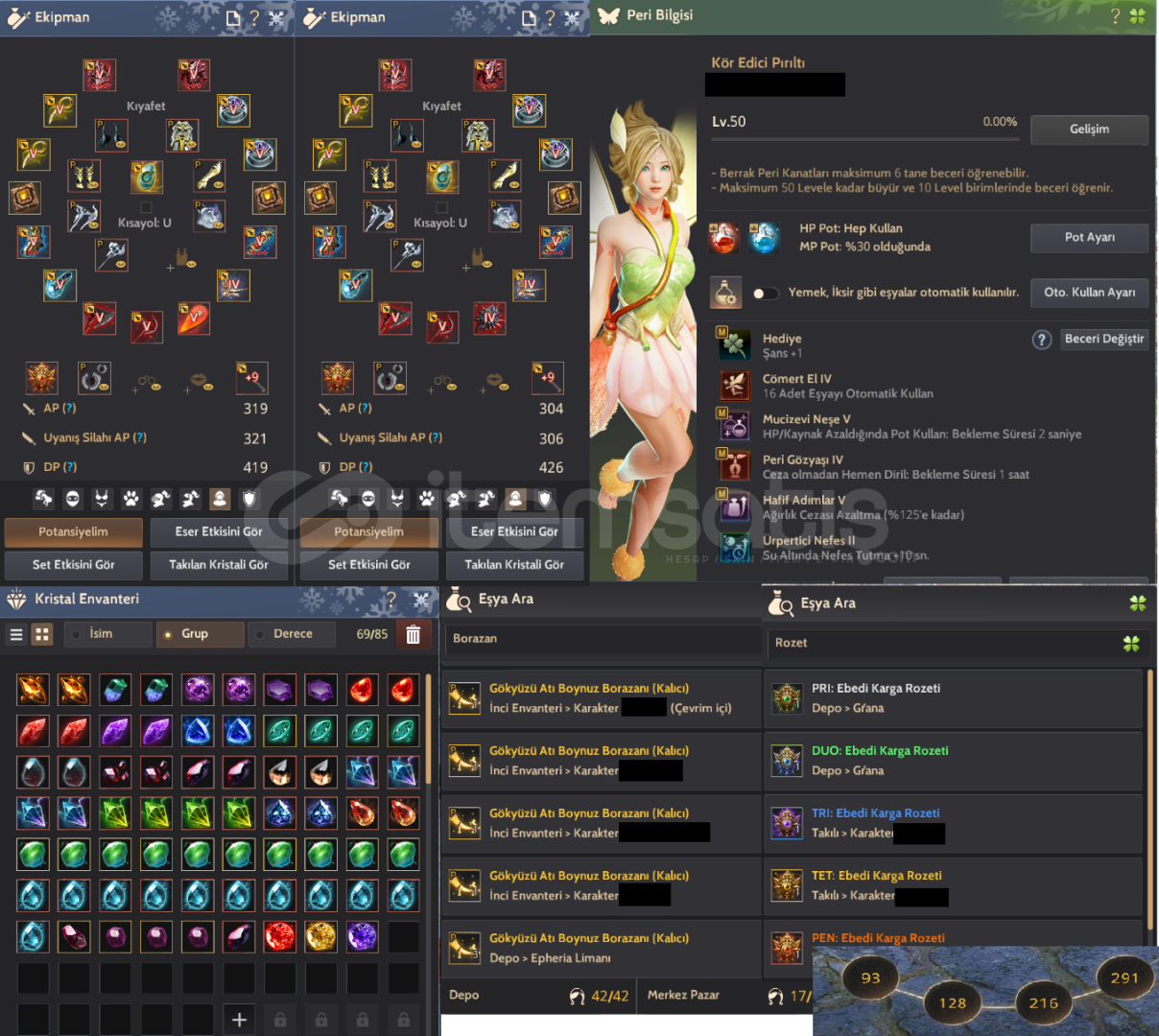
Task: Click the red IV alchemy stone in right Ekipman
Action: coord(488,319)
